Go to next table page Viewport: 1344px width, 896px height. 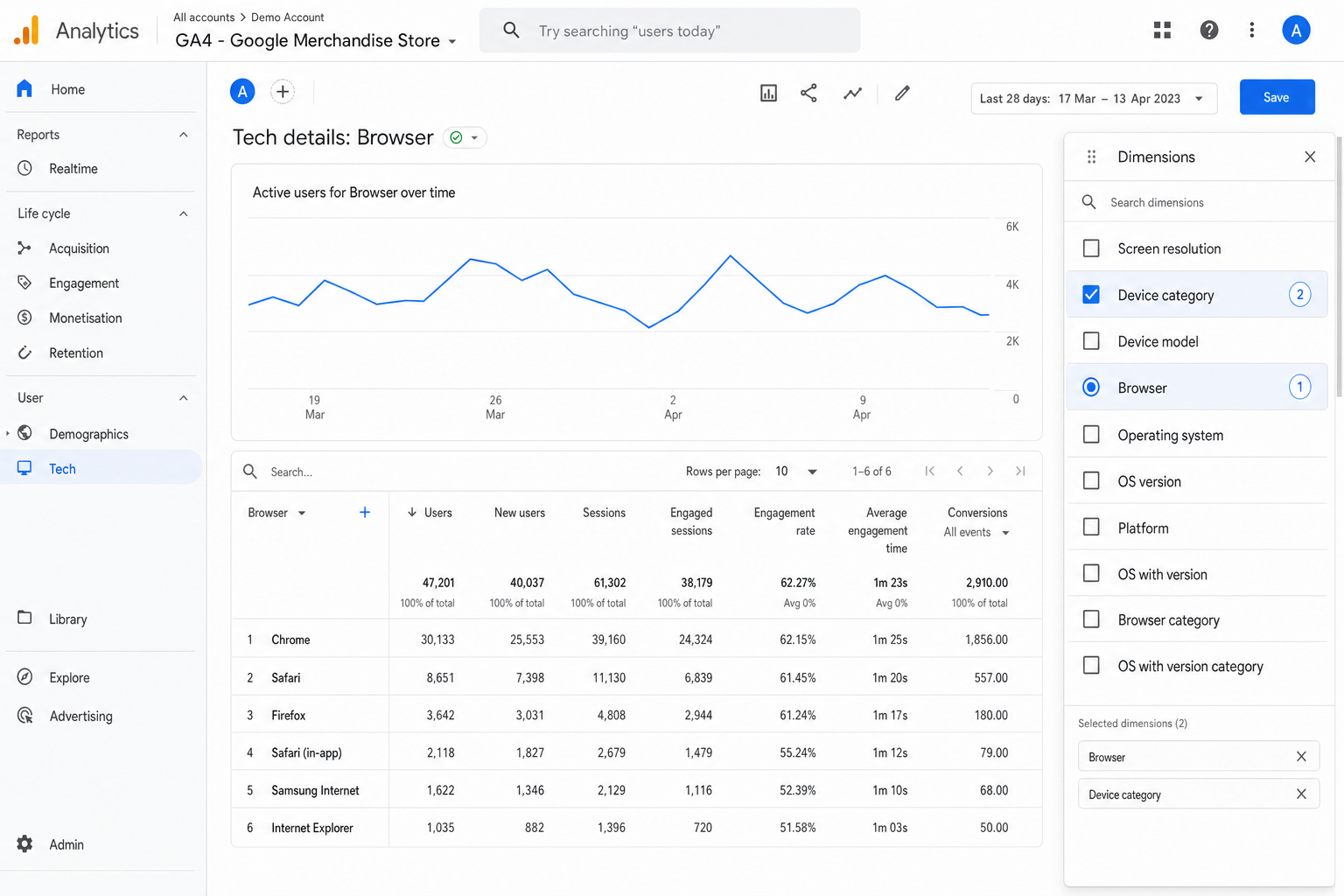coord(990,472)
